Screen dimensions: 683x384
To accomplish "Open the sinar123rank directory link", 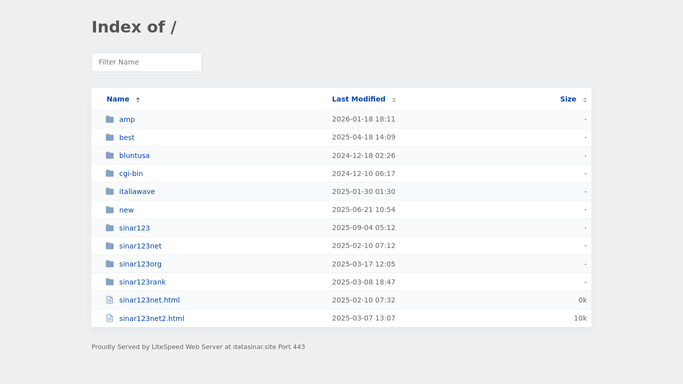I will click(142, 282).
